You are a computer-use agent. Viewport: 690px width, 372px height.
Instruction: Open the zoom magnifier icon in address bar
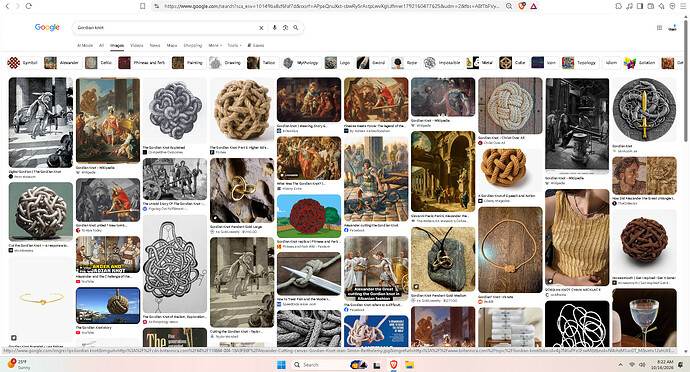(x=509, y=6)
